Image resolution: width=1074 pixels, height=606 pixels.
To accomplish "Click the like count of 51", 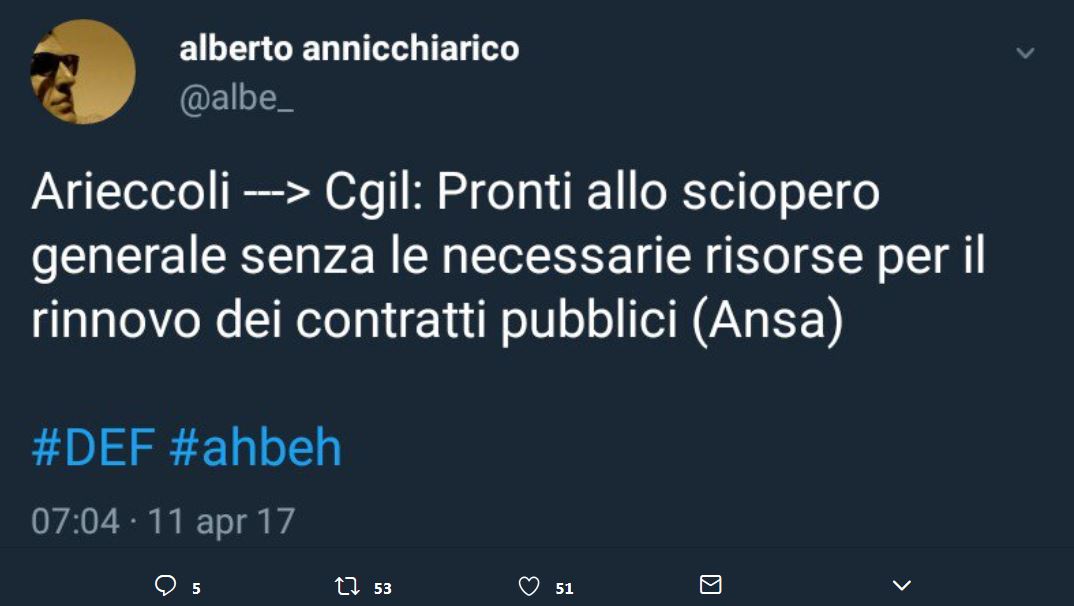I will point(564,588).
